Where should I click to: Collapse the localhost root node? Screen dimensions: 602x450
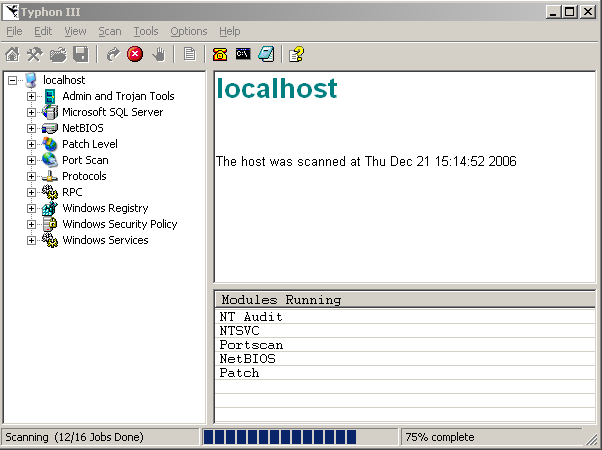coord(13,81)
